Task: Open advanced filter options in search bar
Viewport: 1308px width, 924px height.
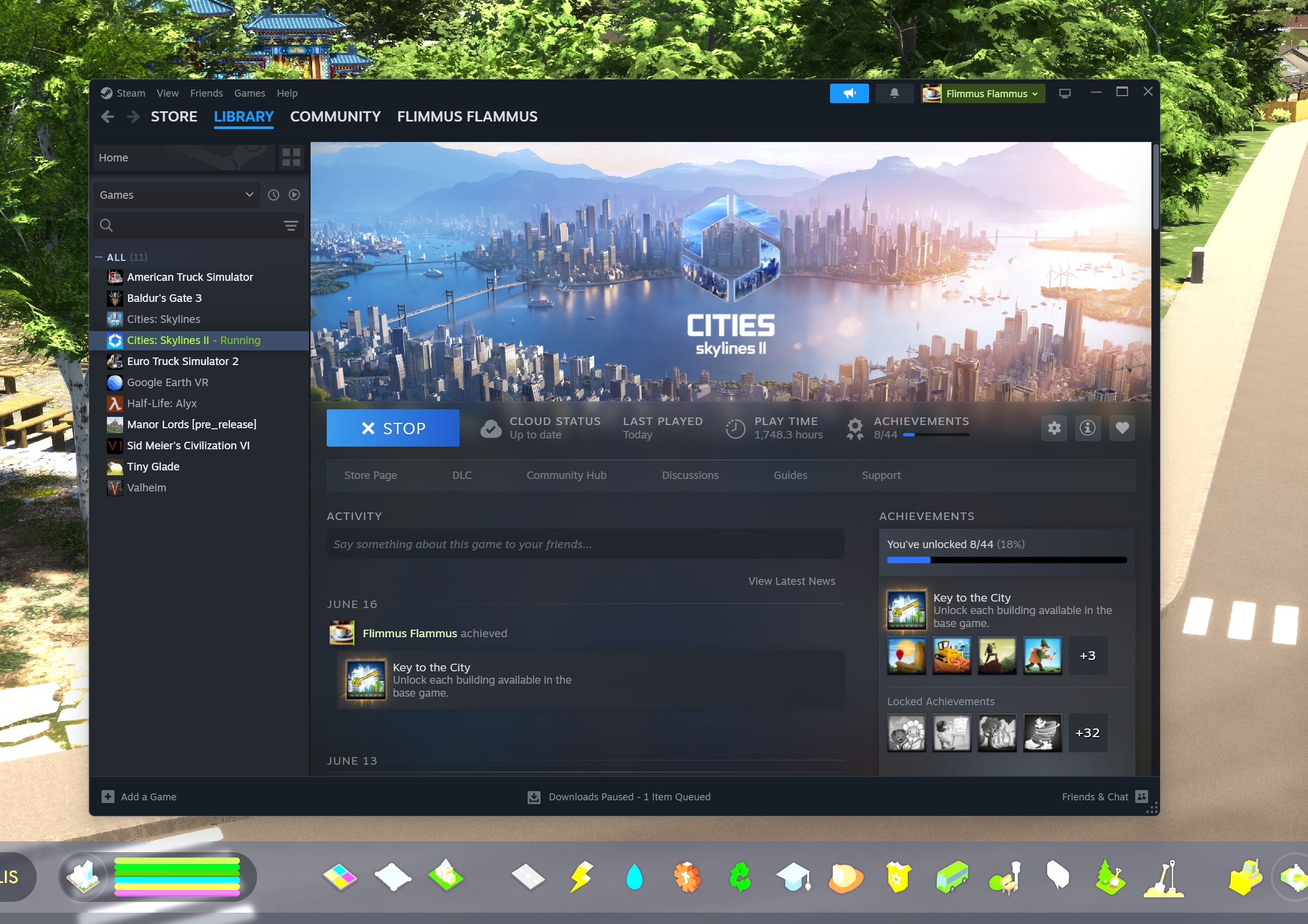Action: click(291, 226)
